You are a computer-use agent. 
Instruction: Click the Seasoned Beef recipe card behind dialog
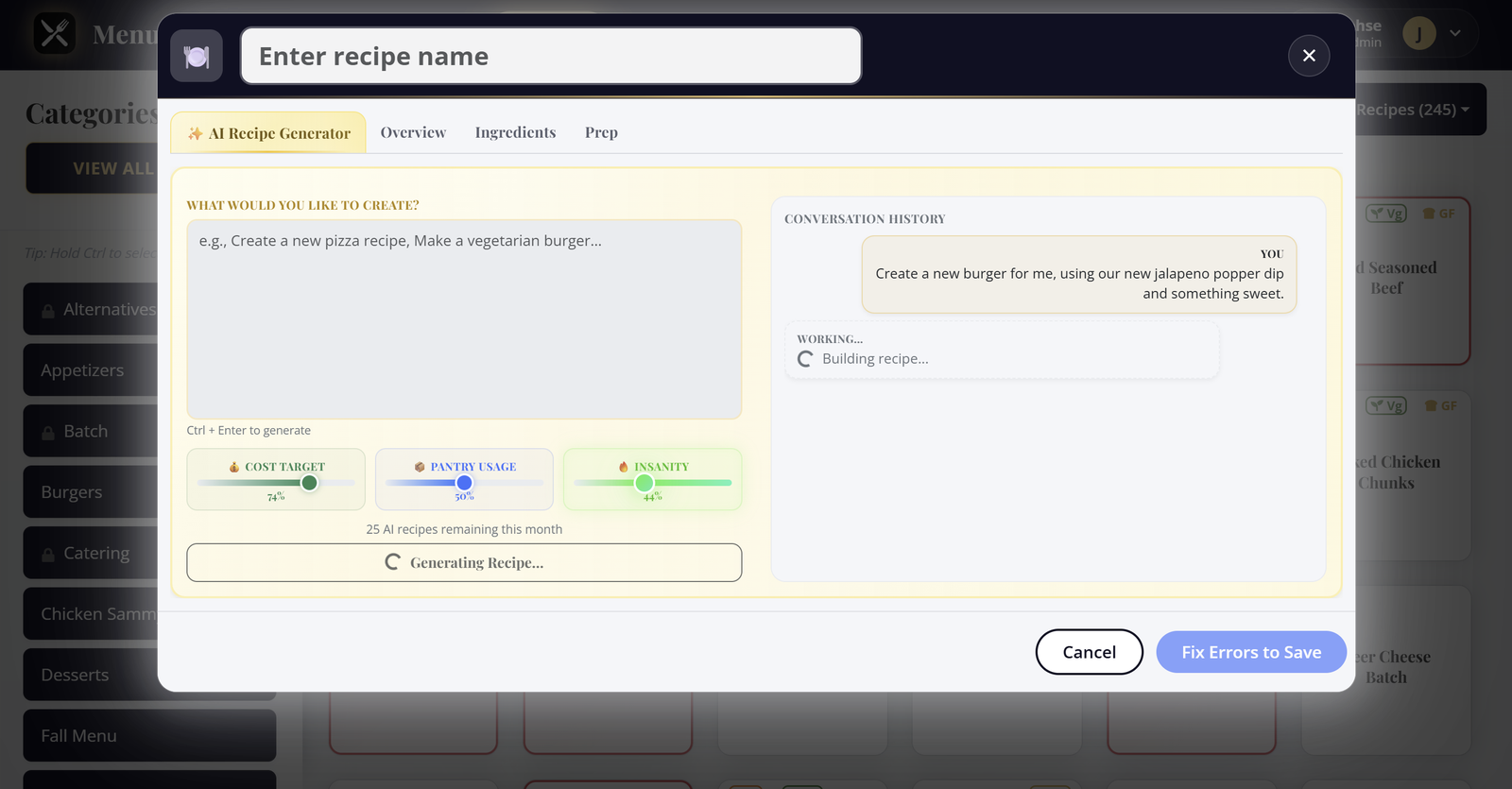(x=1413, y=281)
